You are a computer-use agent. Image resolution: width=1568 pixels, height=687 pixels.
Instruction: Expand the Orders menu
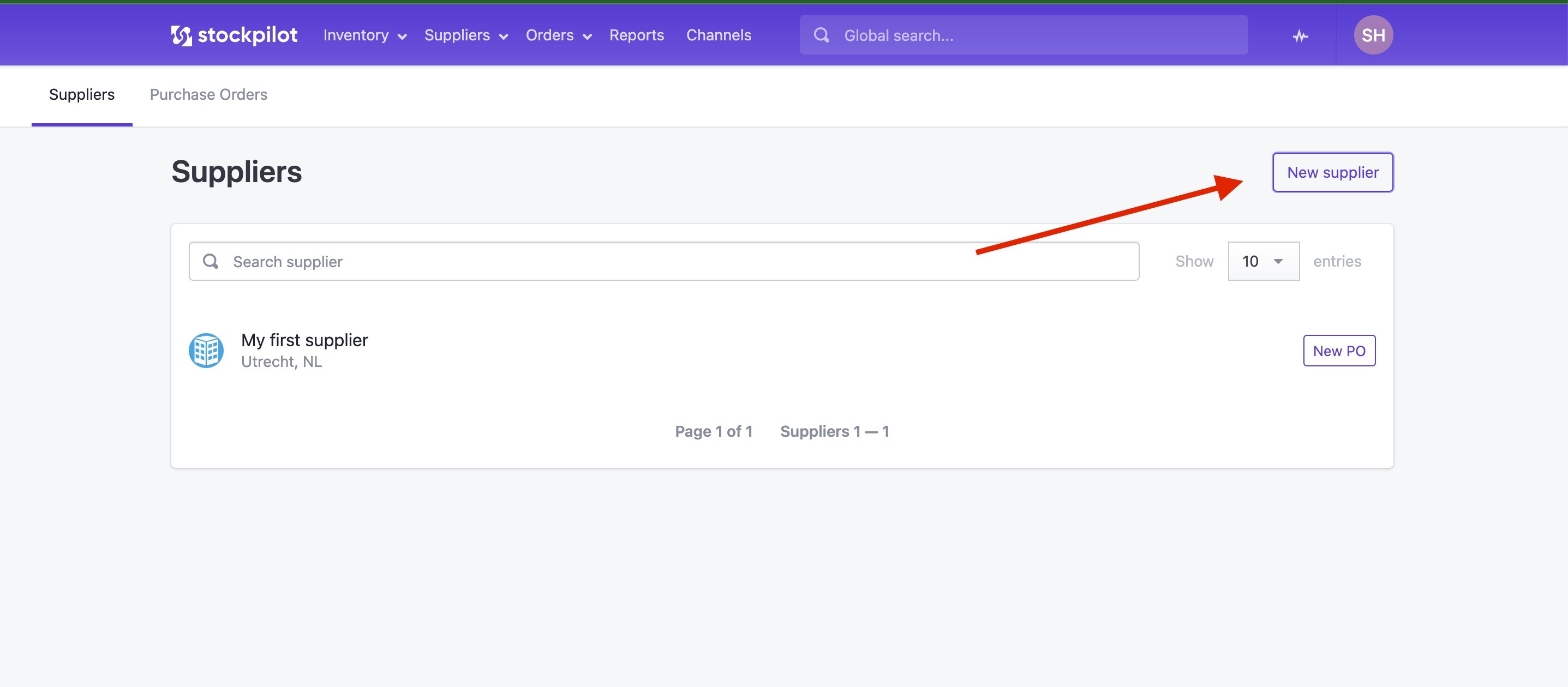tap(559, 35)
